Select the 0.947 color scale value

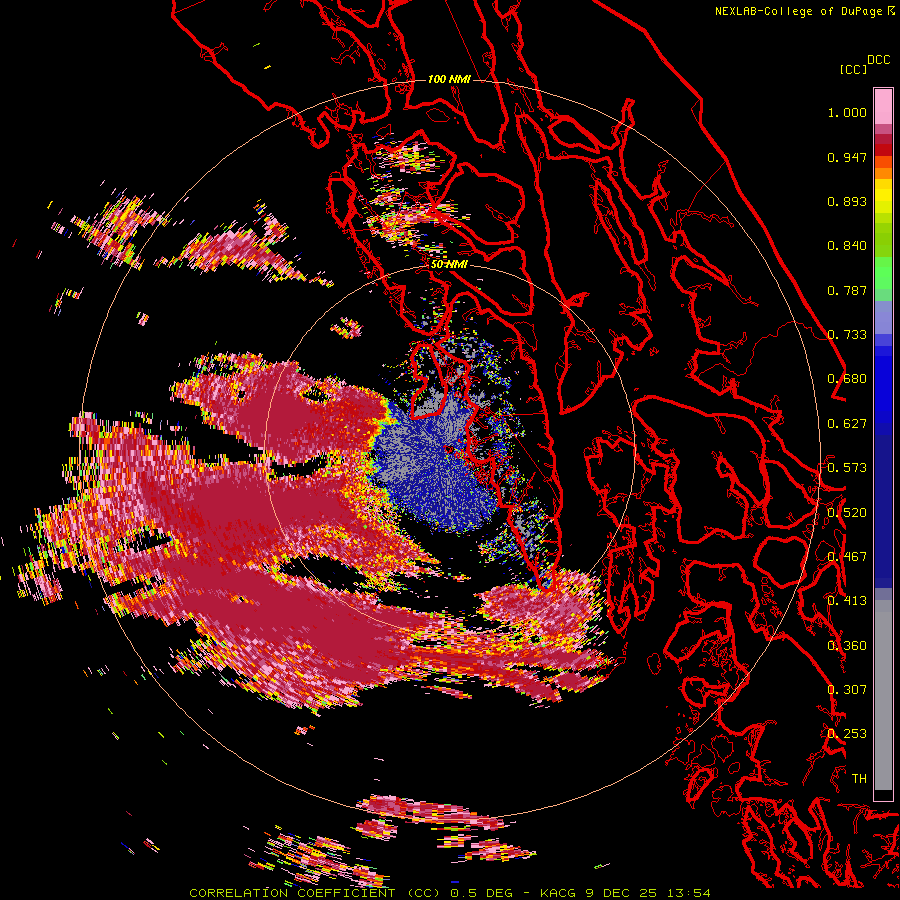tap(847, 157)
